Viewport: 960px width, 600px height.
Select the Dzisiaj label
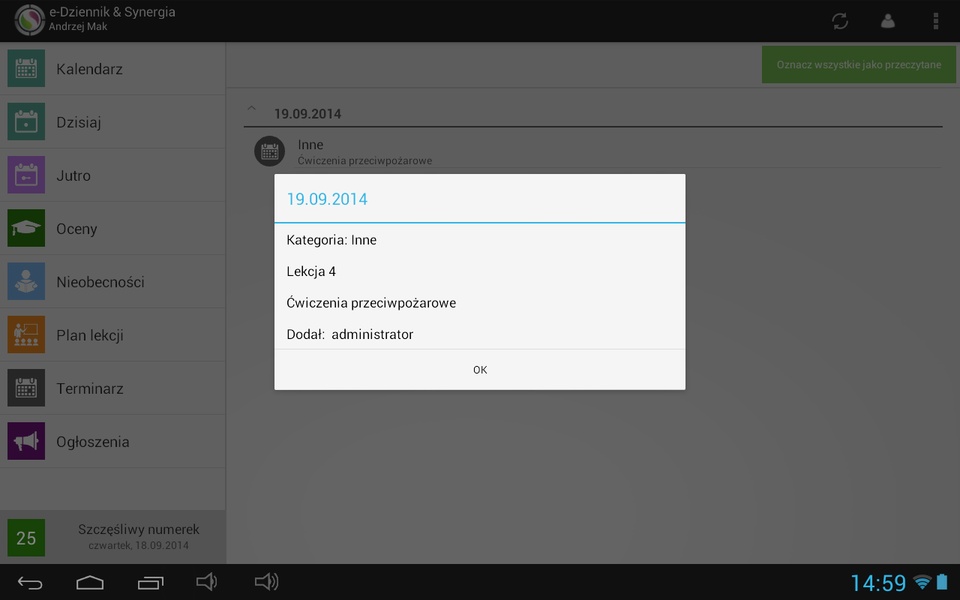click(78, 122)
